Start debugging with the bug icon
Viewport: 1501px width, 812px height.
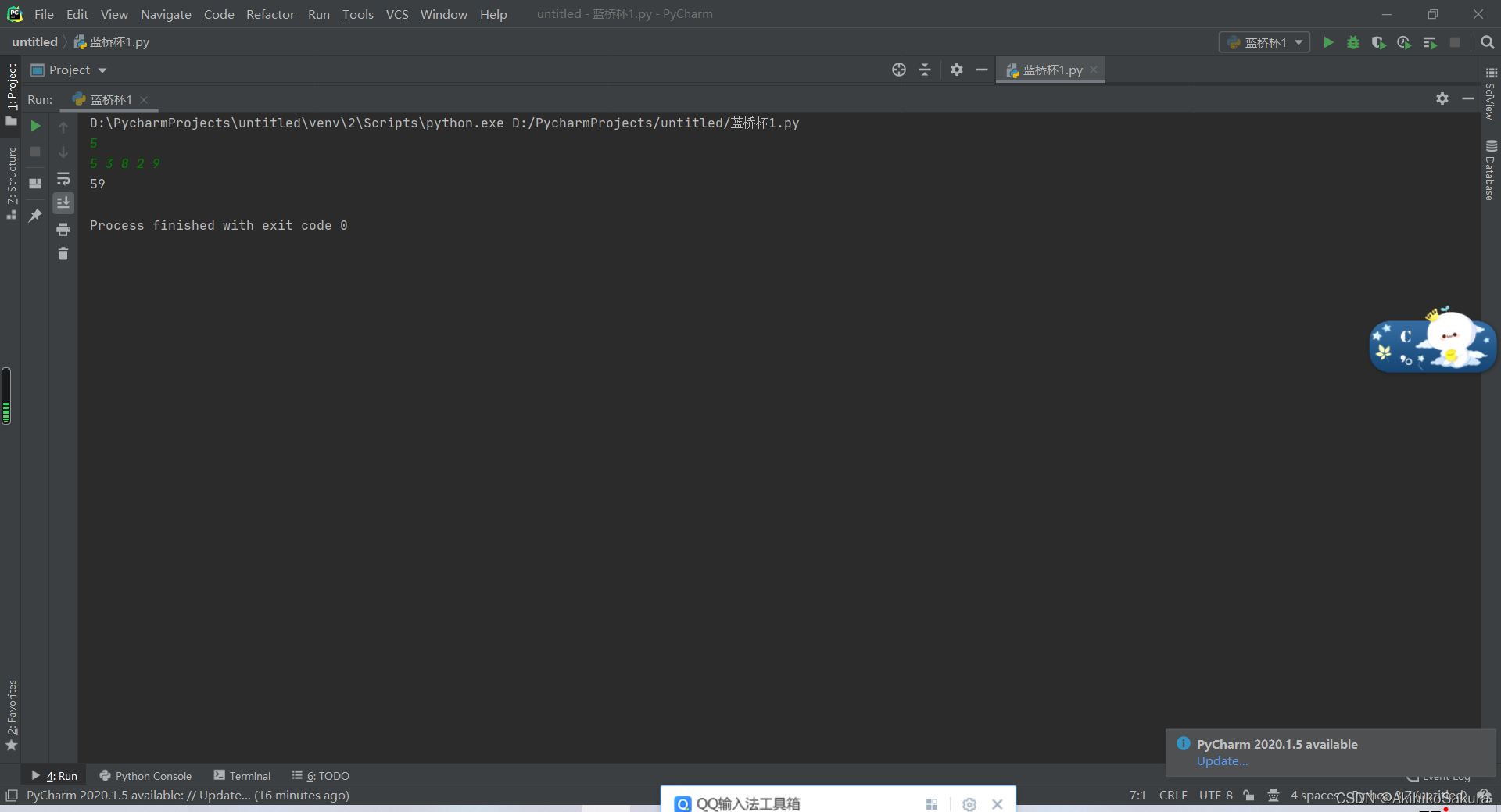point(1353,43)
